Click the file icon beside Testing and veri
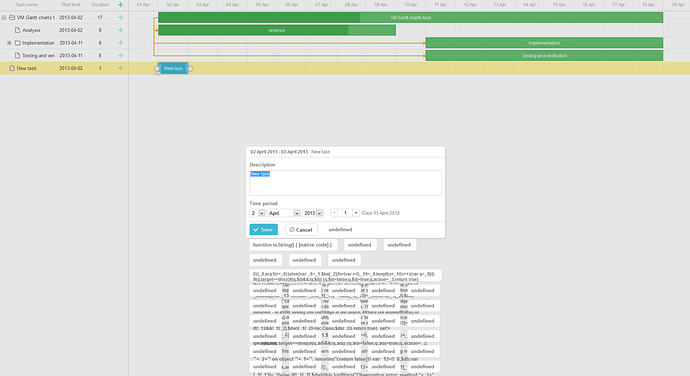Screen dimensions: 690x376 click(18, 55)
